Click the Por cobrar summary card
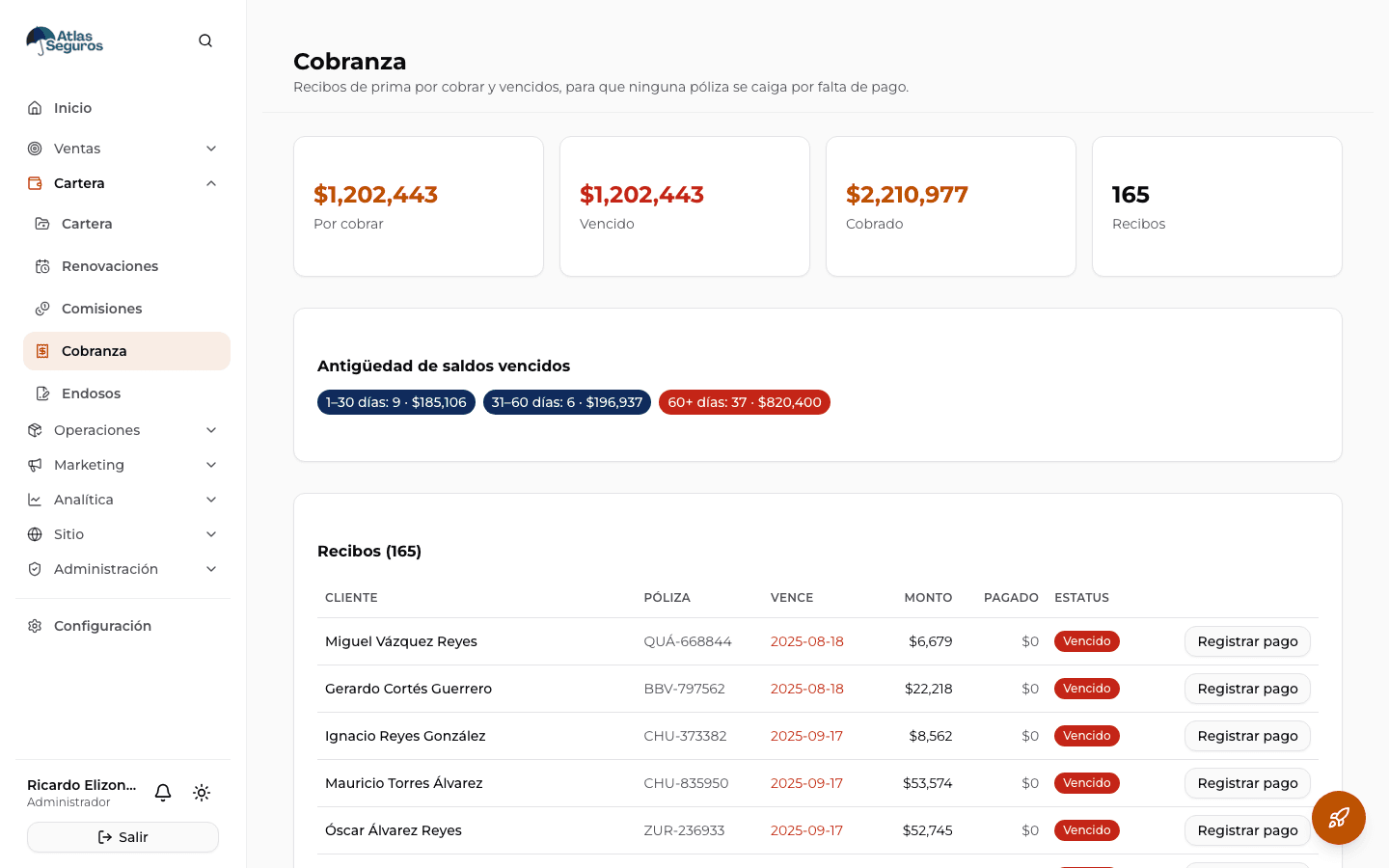The height and width of the screenshot is (868, 1389). (x=419, y=206)
